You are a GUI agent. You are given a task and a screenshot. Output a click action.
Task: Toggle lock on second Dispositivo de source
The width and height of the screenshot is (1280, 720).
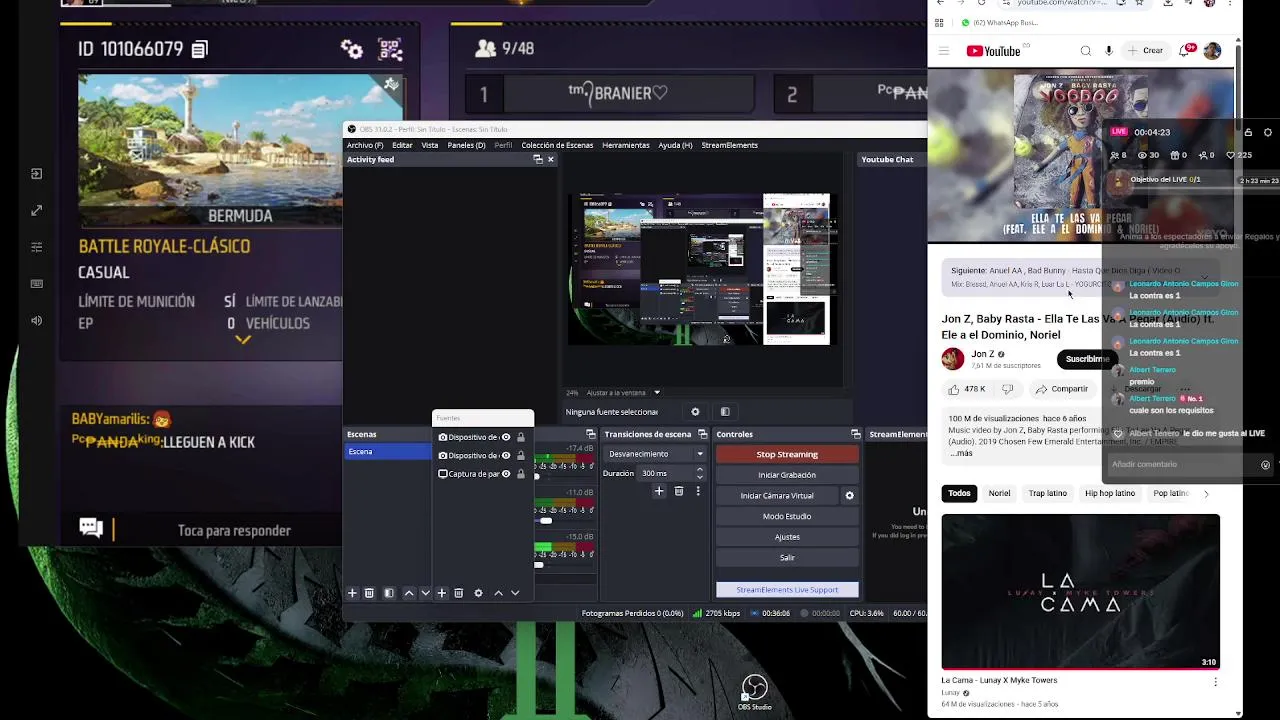click(521, 455)
